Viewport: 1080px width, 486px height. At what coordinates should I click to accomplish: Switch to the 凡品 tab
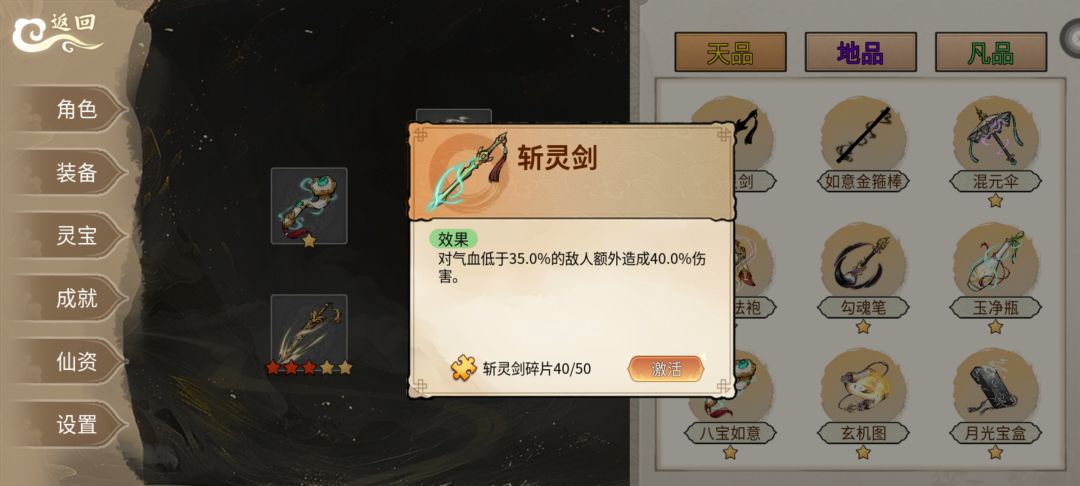point(990,52)
